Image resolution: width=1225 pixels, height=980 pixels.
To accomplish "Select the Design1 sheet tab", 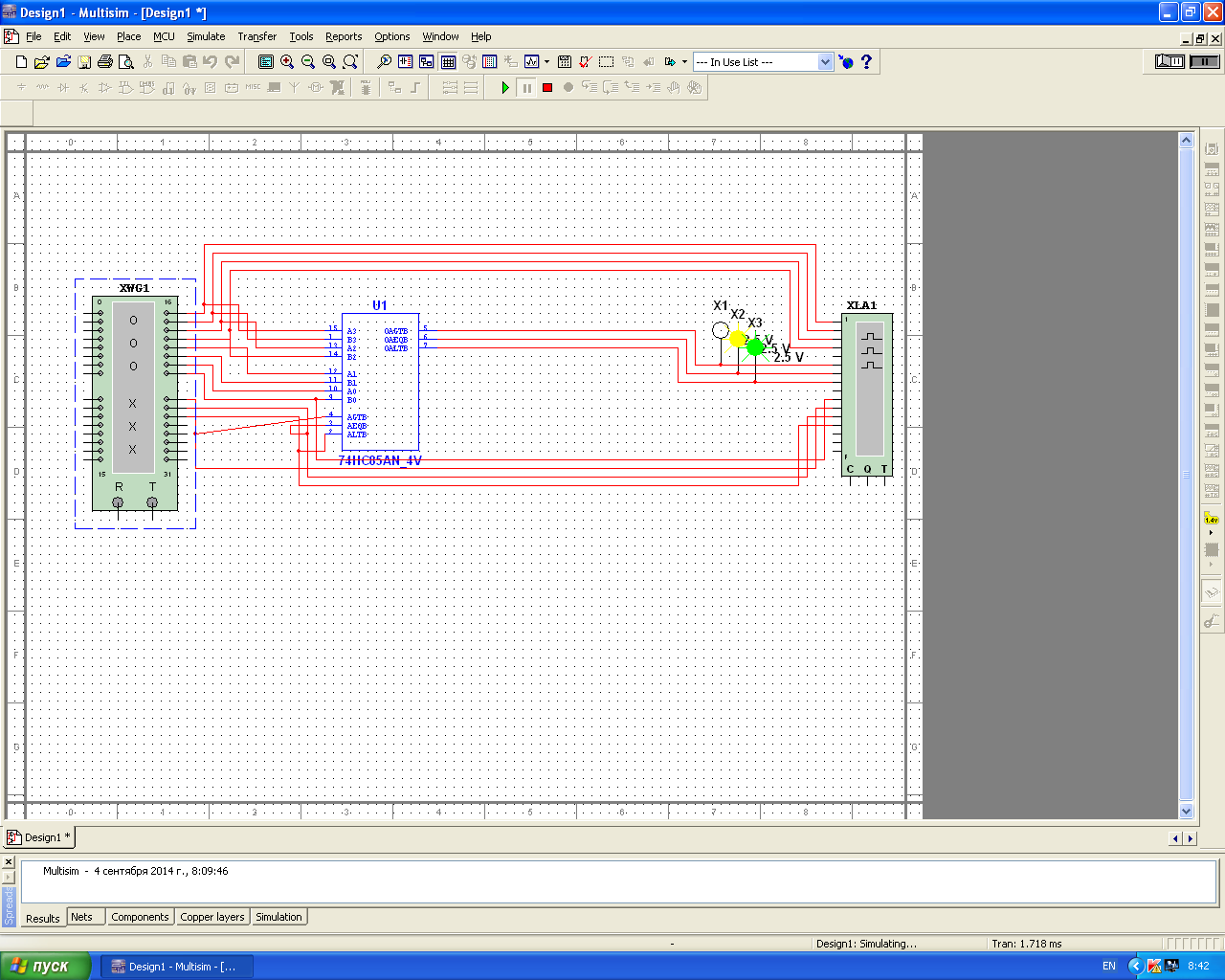I will [x=40, y=837].
